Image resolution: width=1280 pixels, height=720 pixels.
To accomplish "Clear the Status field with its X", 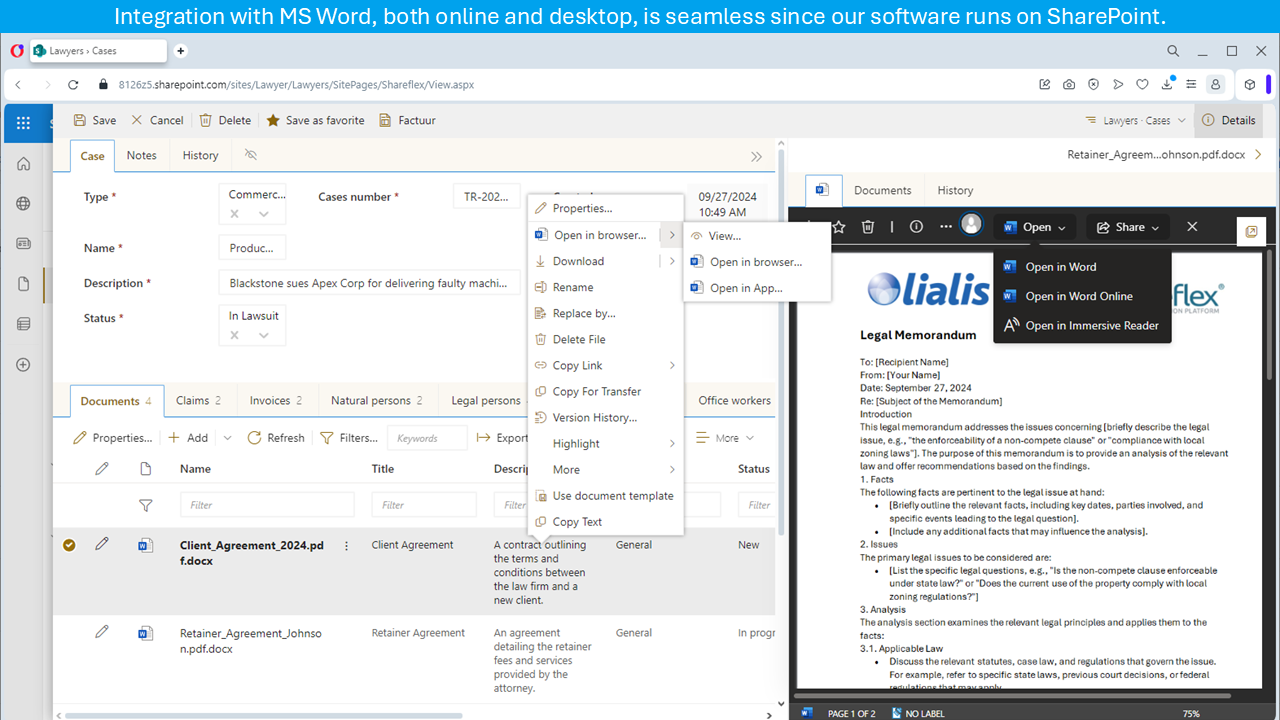I will point(234,335).
